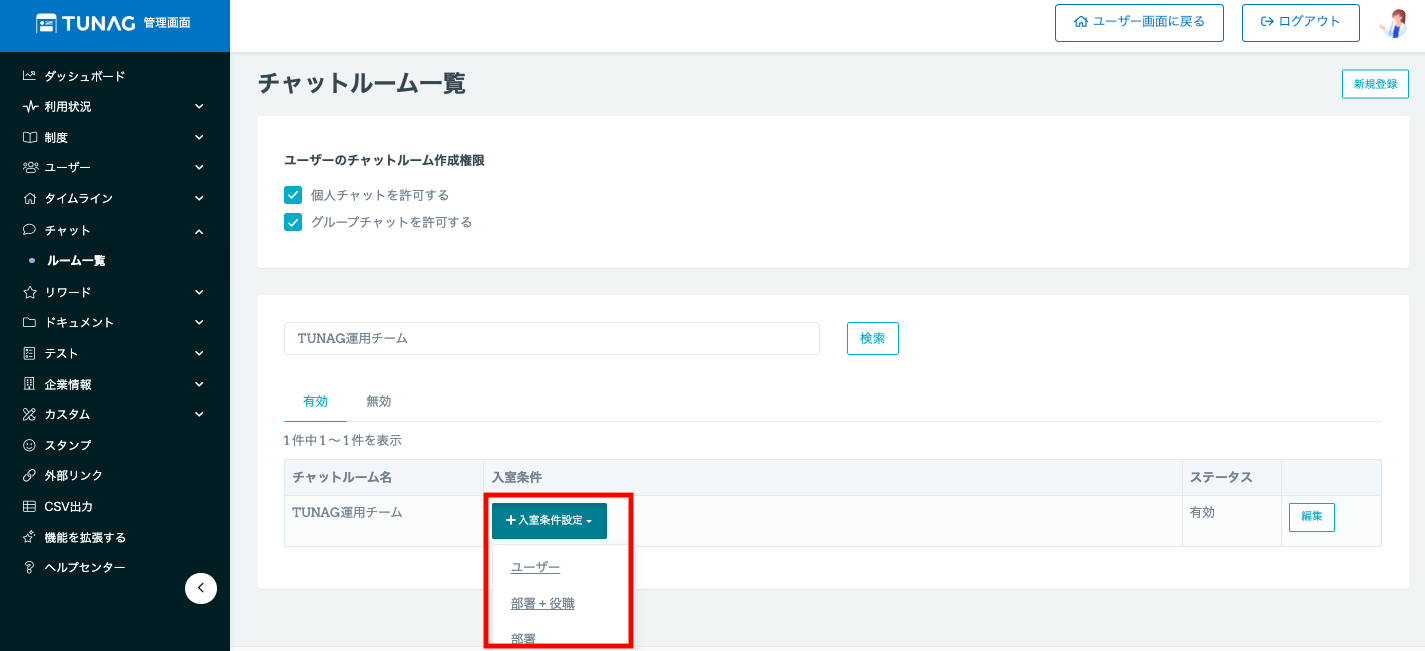Toggle グループチャットを許可する checkbox
Image resolution: width=1425 pixels, height=651 pixels.
[x=293, y=222]
